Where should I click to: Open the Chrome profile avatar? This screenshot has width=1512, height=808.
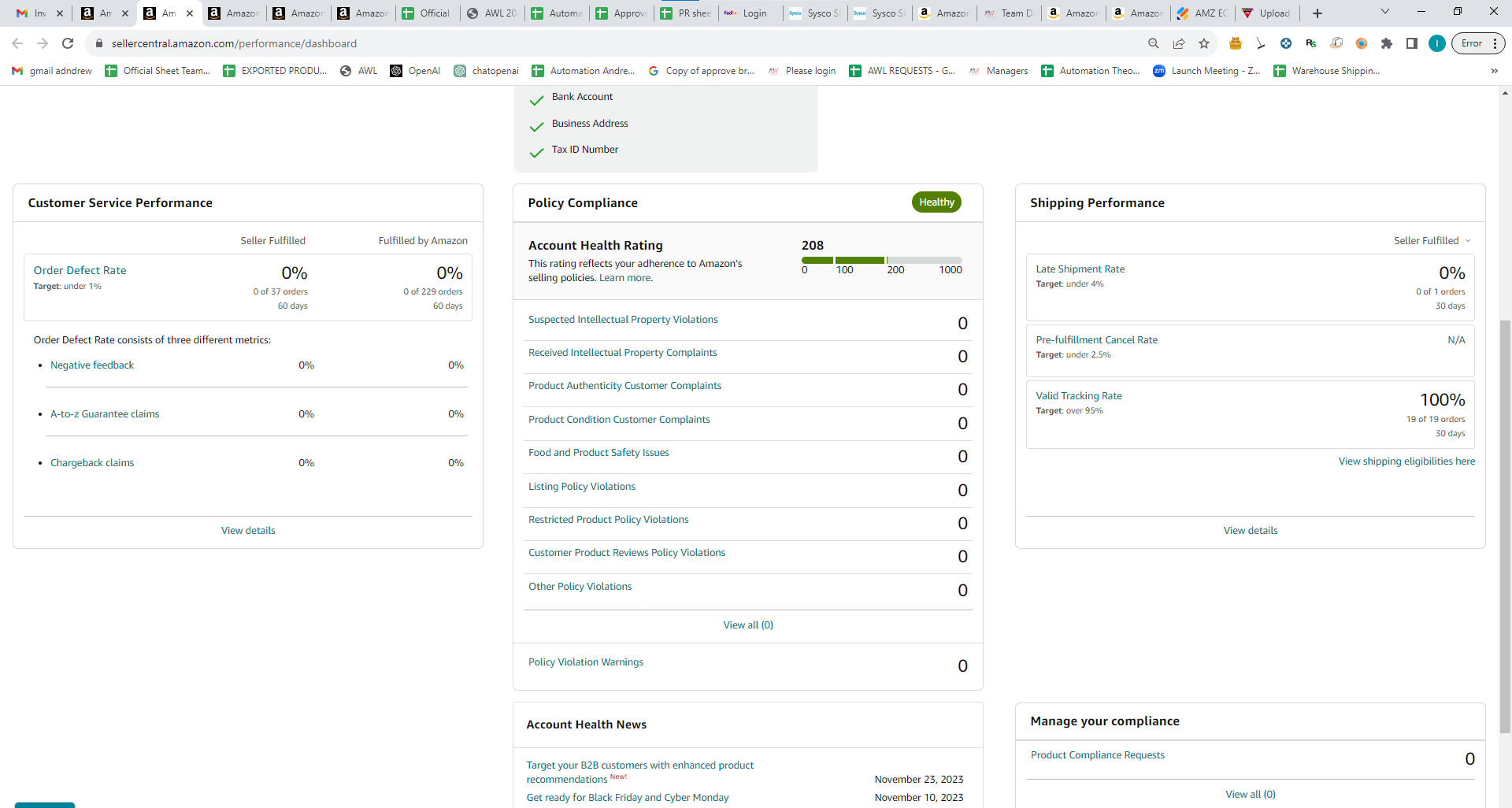click(x=1437, y=43)
